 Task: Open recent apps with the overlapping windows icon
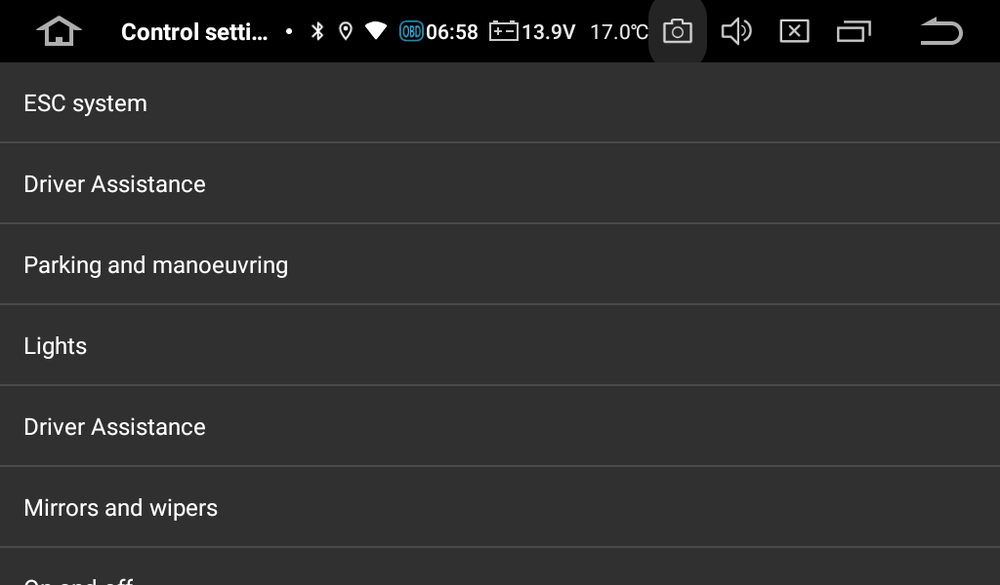[853, 31]
